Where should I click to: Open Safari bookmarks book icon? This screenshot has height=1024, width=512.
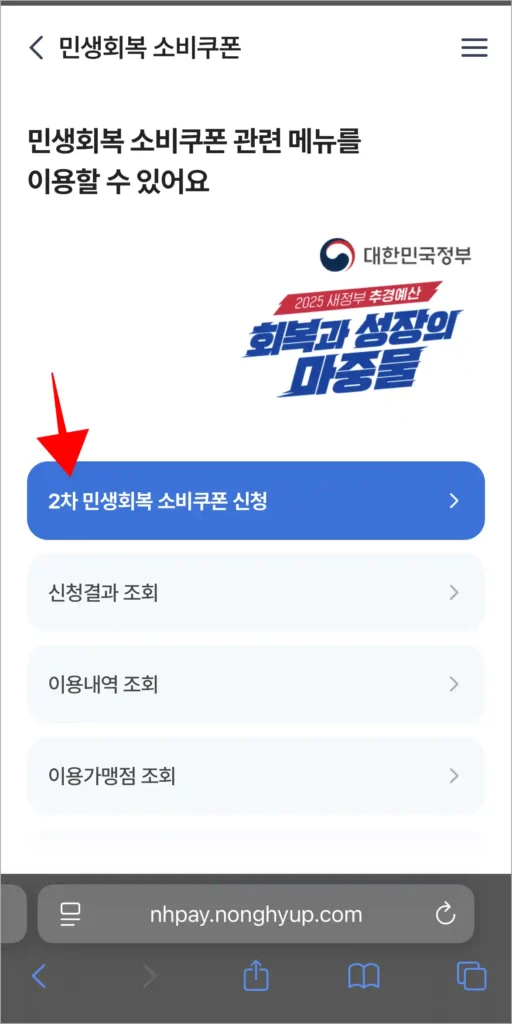(364, 977)
